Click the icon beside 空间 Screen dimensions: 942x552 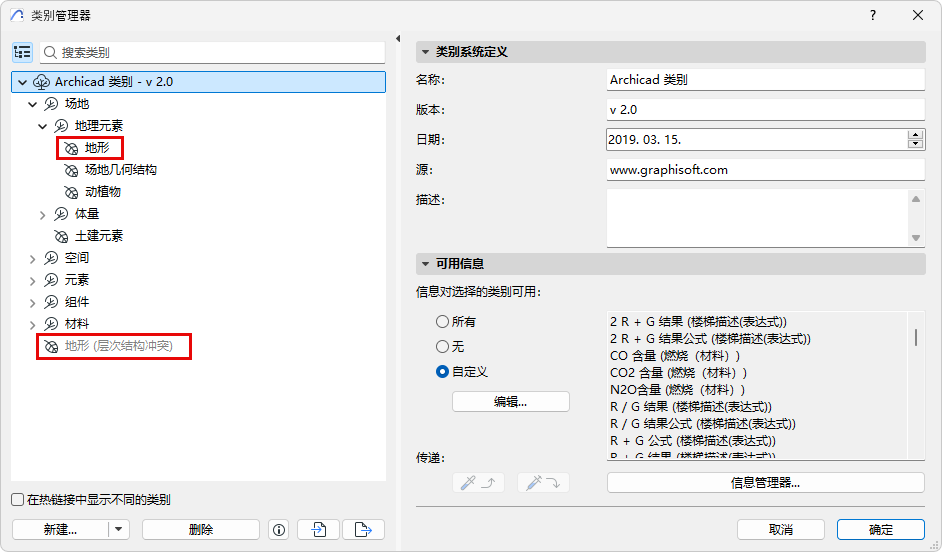tap(51, 258)
